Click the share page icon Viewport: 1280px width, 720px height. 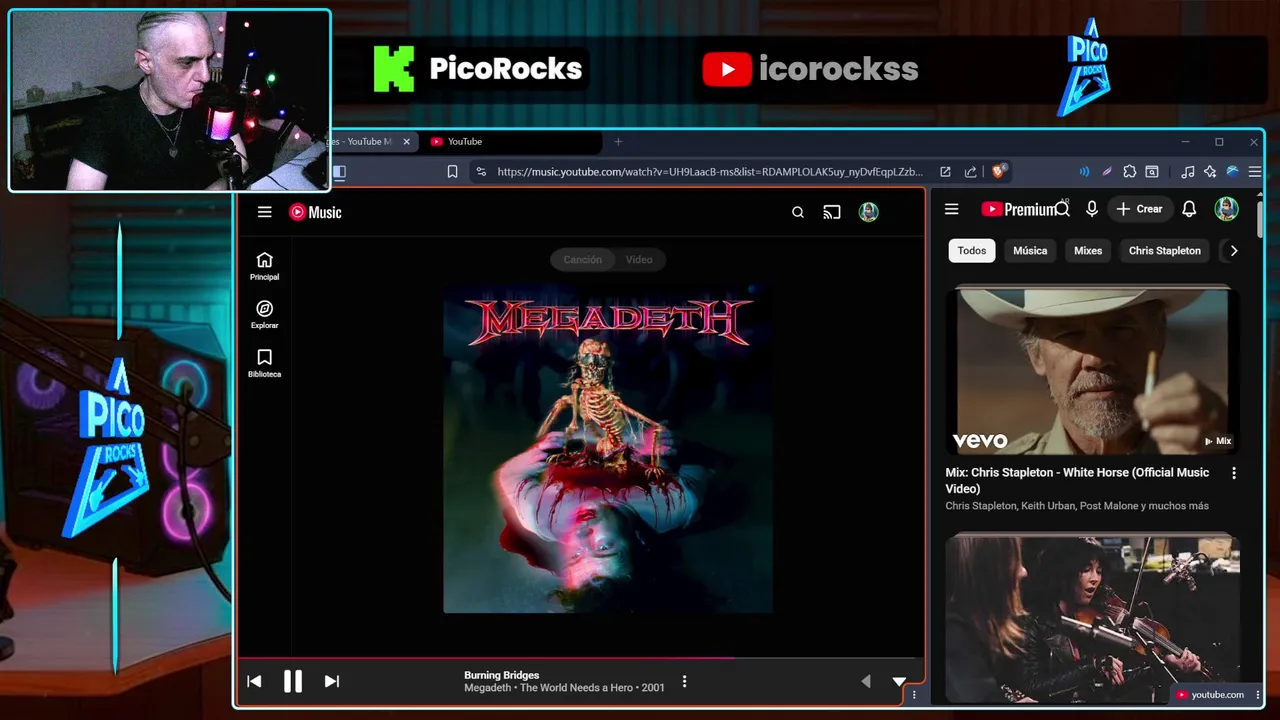pyautogui.click(x=970, y=172)
